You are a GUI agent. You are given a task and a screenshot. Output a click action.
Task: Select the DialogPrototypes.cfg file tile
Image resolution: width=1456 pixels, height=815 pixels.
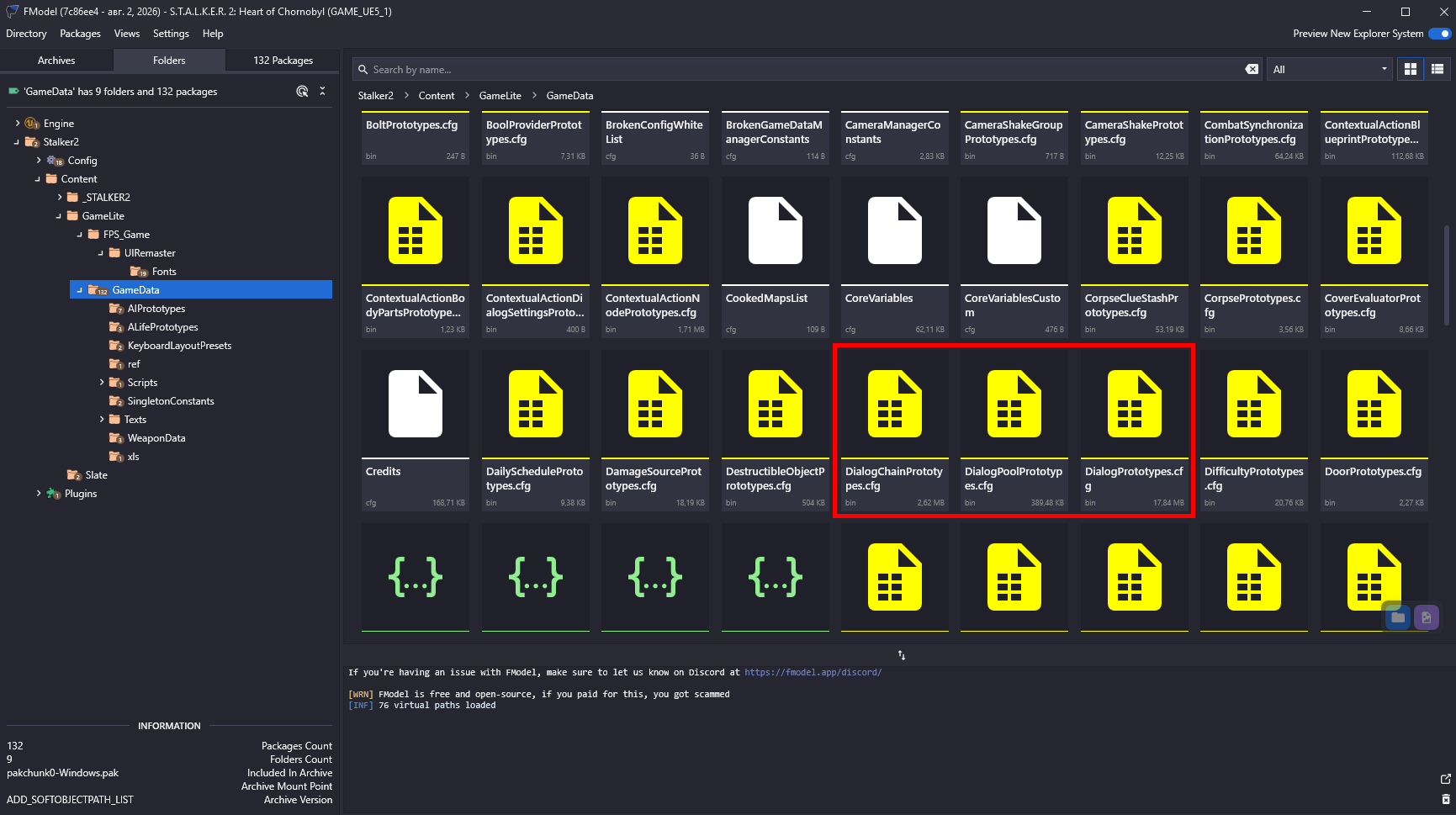tap(1134, 431)
